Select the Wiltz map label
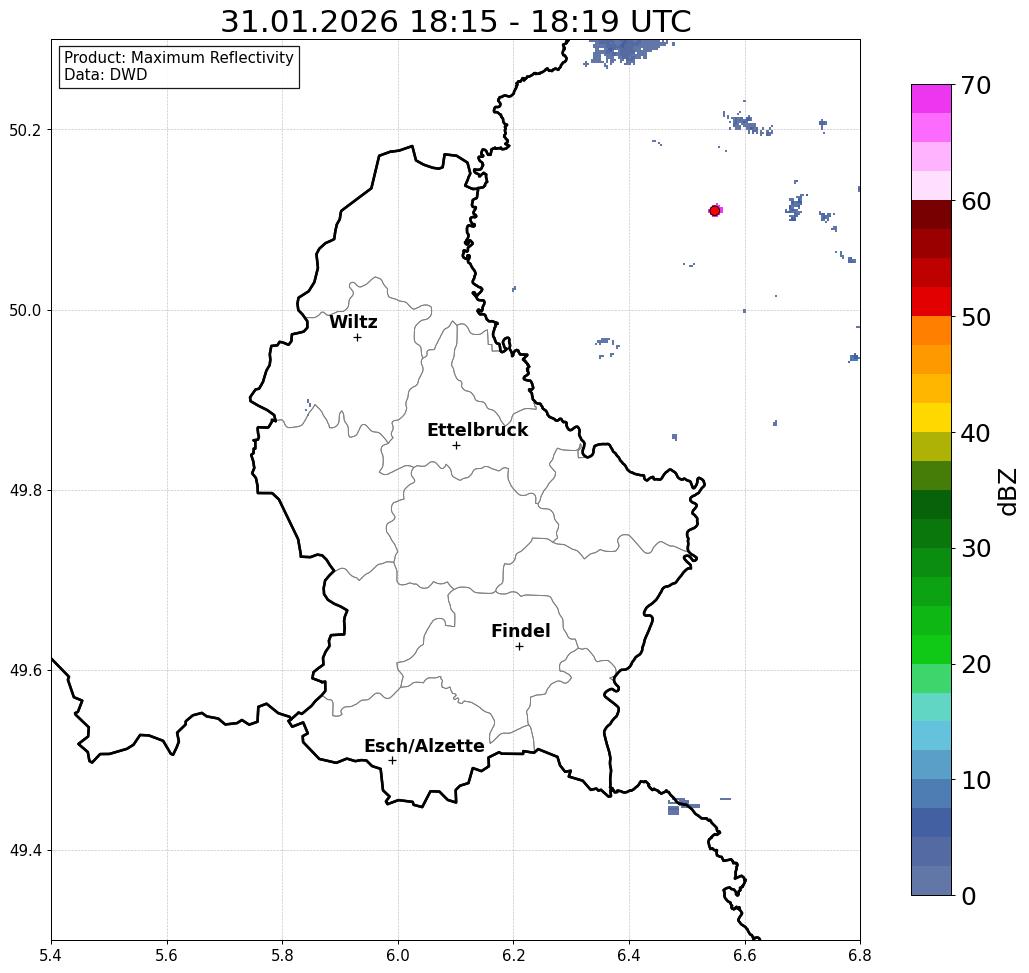 tap(353, 322)
